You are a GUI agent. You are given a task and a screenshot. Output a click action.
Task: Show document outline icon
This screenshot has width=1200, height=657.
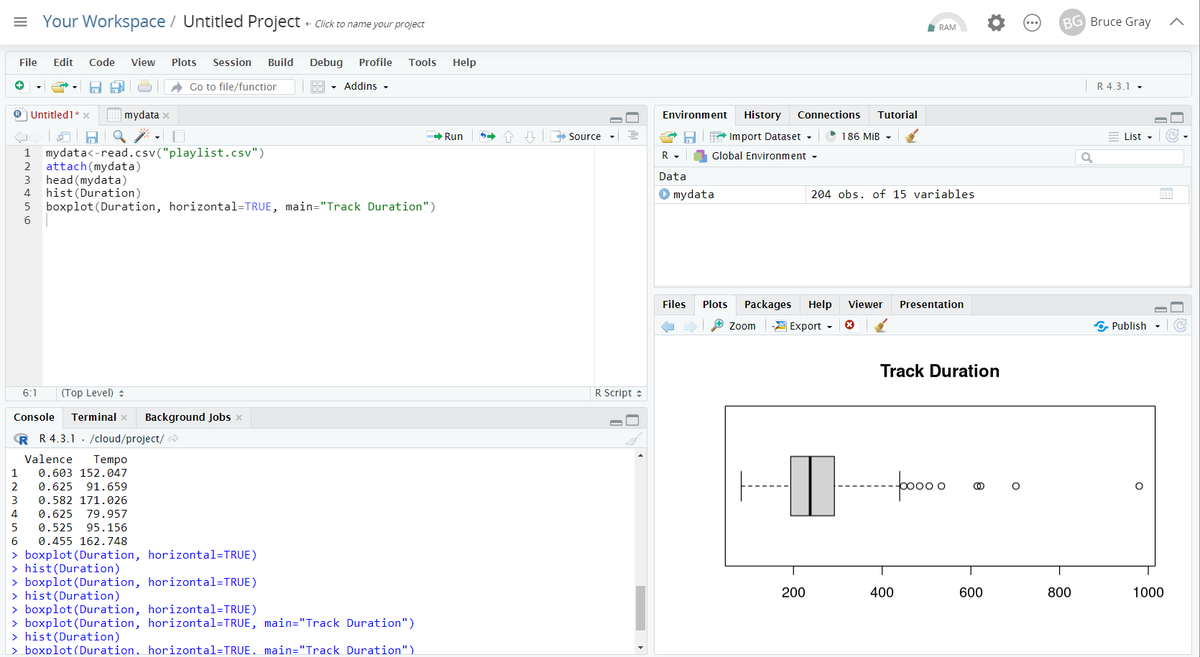[633, 136]
